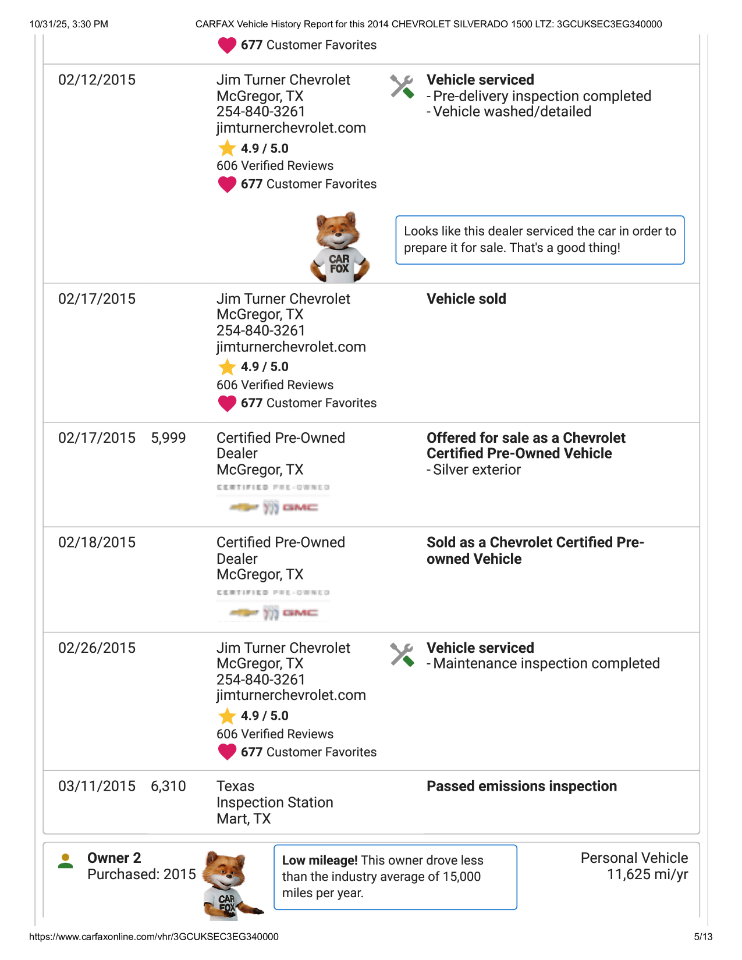The height and width of the screenshot is (960, 742).
Task: Click the dealer serviced car speech bubble
Action: (x=540, y=239)
